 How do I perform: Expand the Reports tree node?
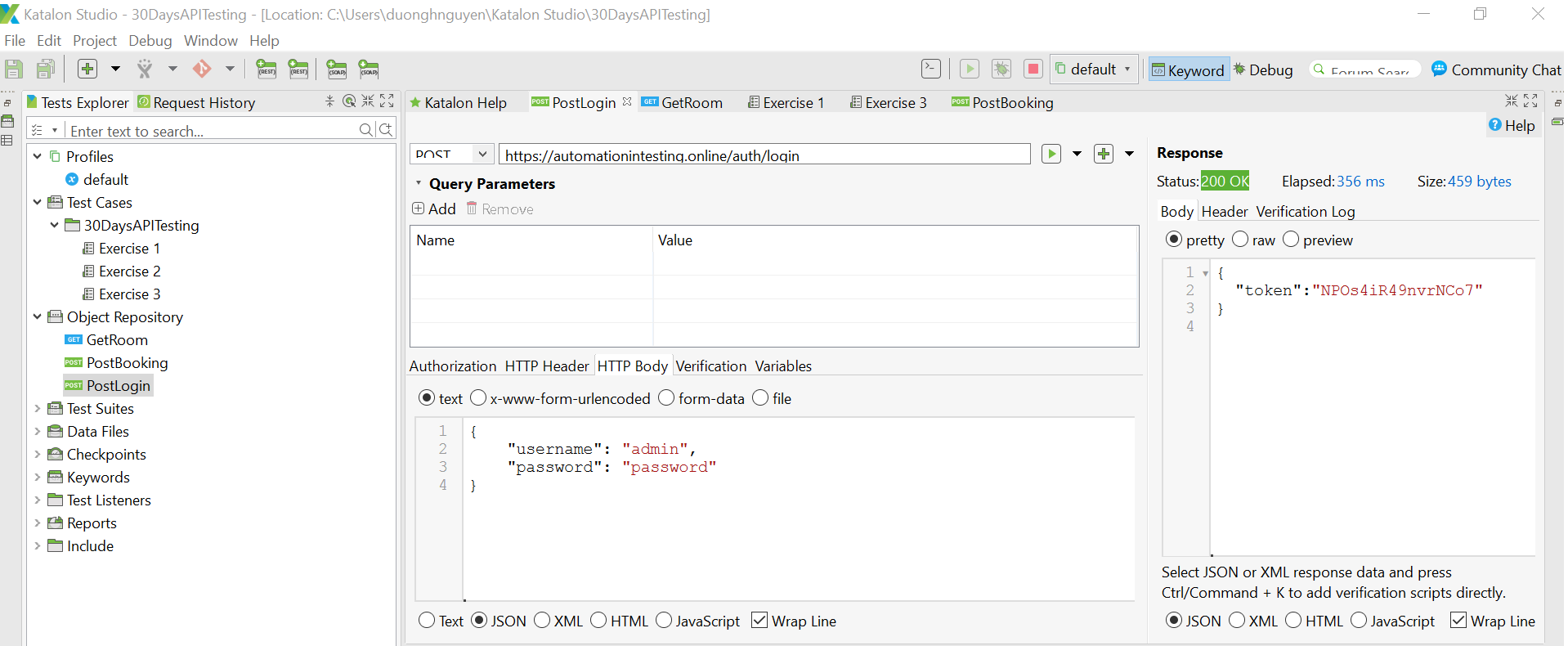coord(37,523)
